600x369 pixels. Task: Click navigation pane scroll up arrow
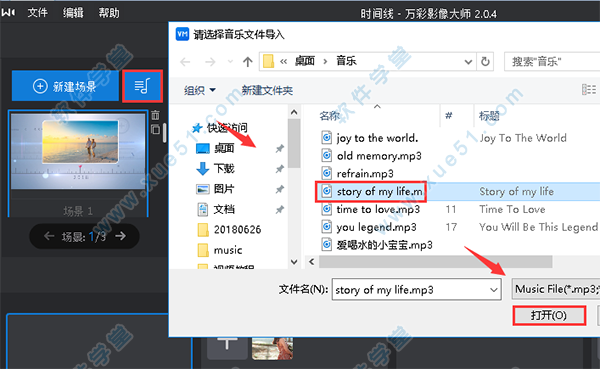coord(294,112)
